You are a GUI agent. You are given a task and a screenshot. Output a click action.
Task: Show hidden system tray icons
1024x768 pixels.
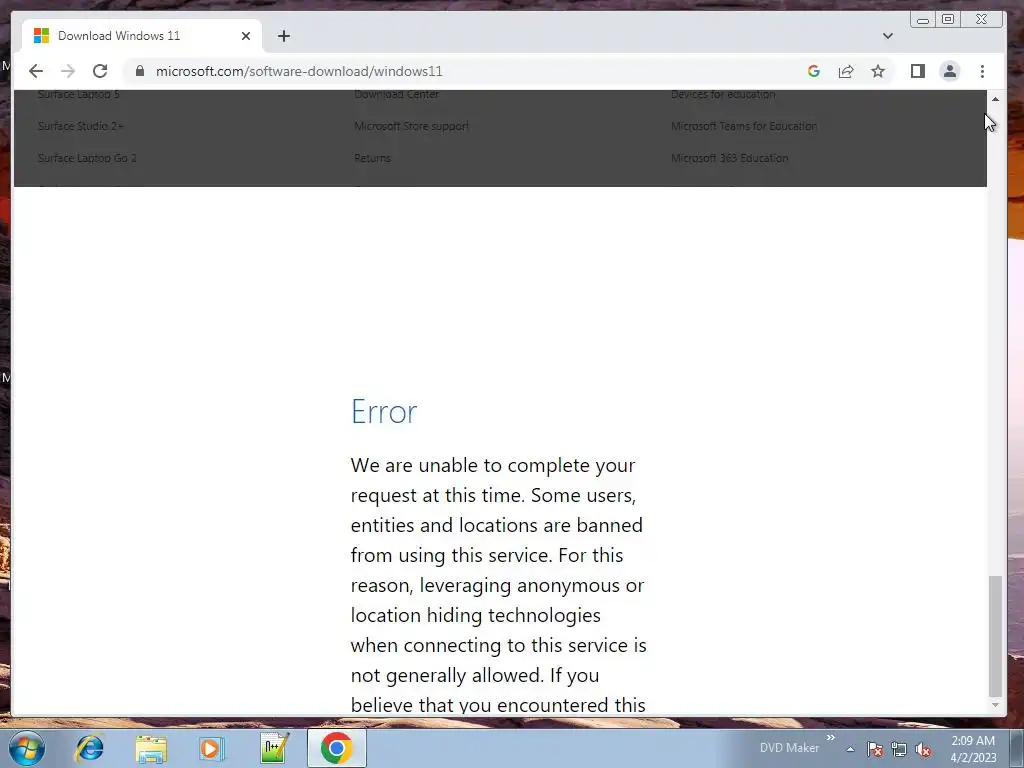850,749
